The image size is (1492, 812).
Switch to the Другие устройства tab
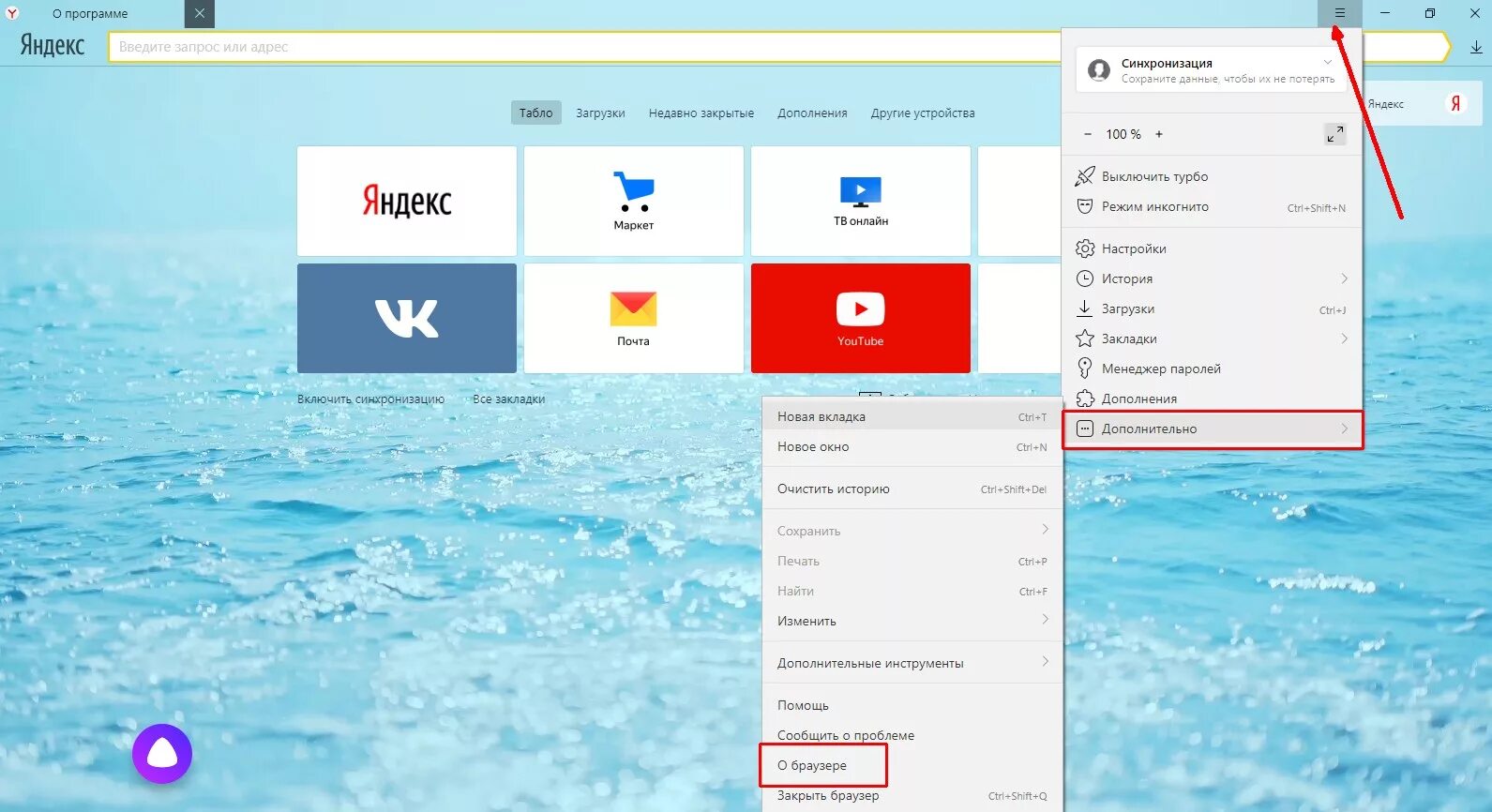pyautogui.click(x=923, y=113)
